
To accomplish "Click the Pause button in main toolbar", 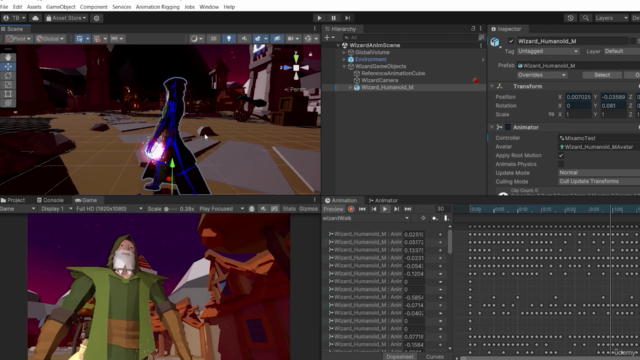I will click(333, 18).
